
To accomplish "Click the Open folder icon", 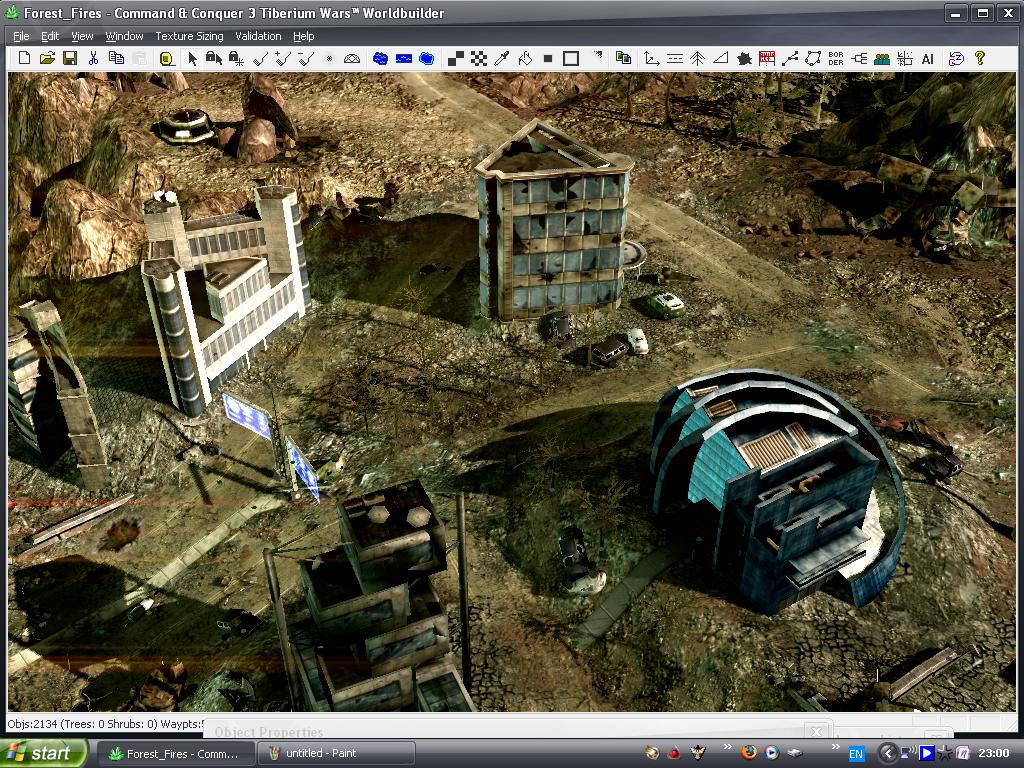I will tap(47, 59).
